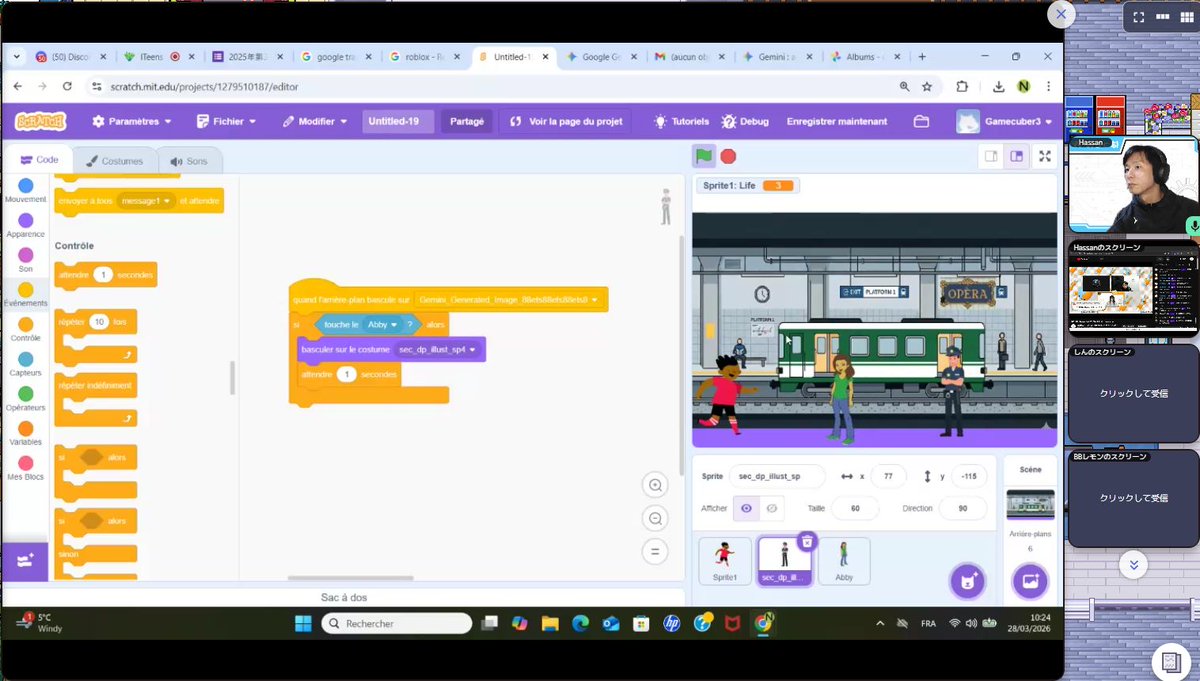Open the Gamecuber3 account menu
This screenshot has width=1200, height=681.
[x=1005, y=121]
